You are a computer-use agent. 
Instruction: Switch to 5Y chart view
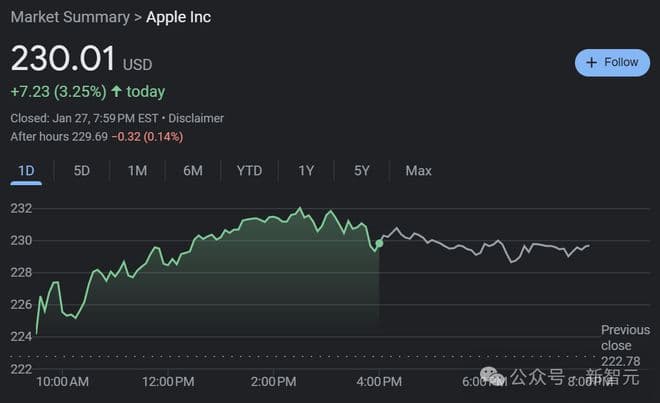[x=362, y=171]
